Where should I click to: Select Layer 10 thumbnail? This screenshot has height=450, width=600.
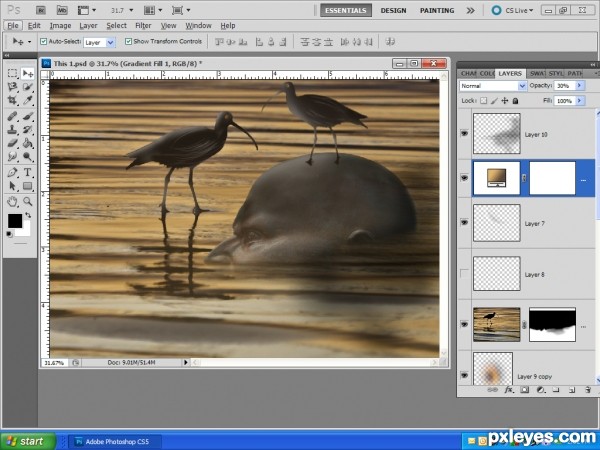[x=497, y=134]
